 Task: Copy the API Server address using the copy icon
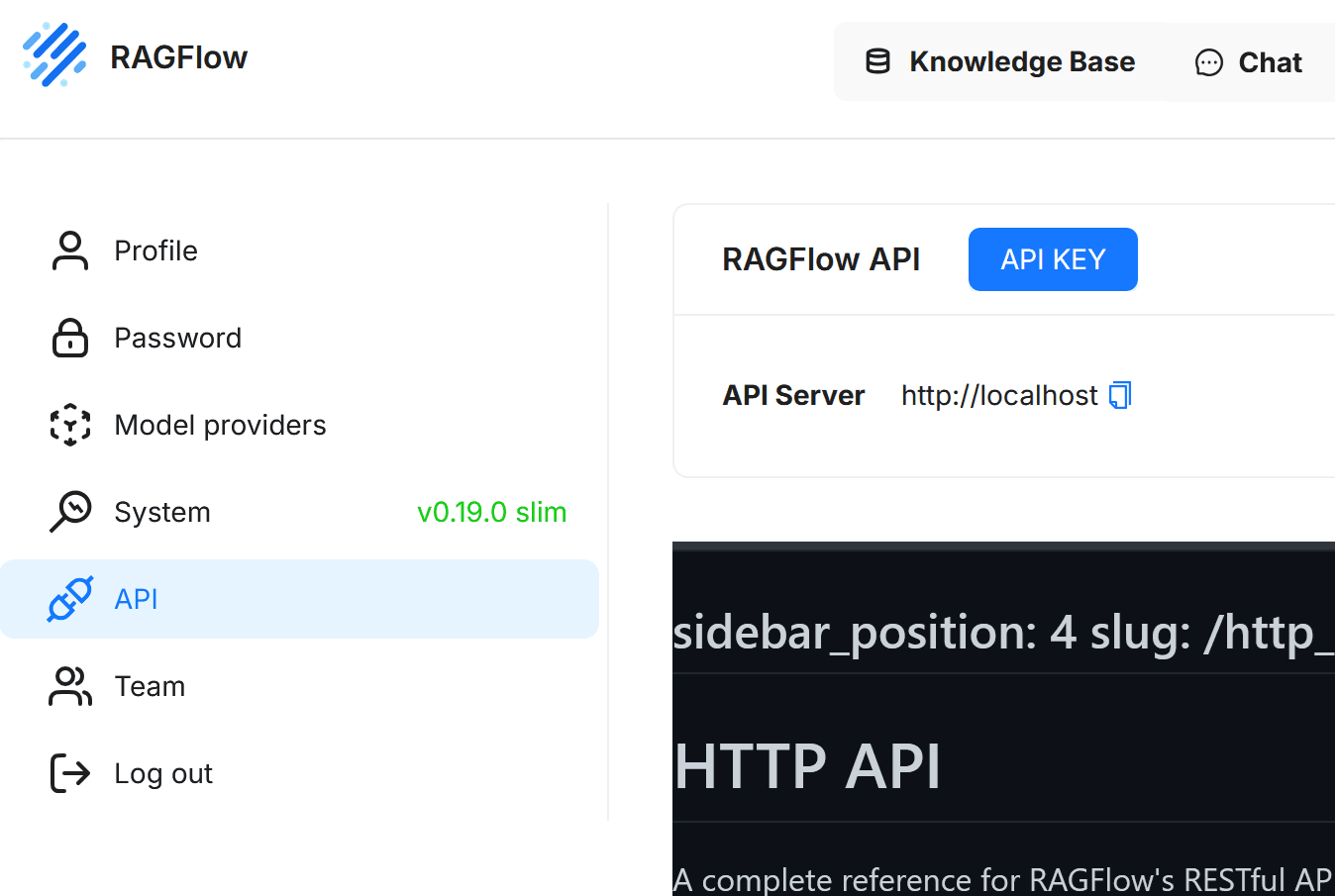pyautogui.click(x=1120, y=394)
